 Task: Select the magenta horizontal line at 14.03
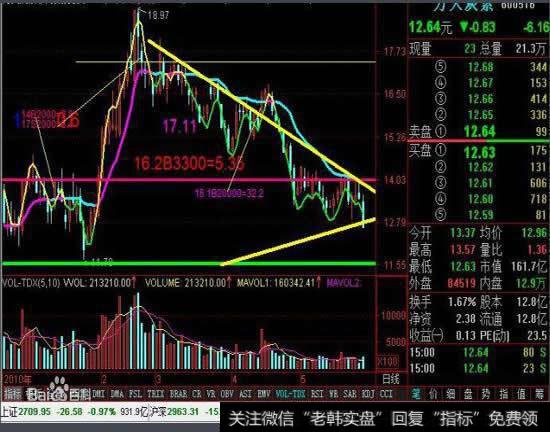189,181
